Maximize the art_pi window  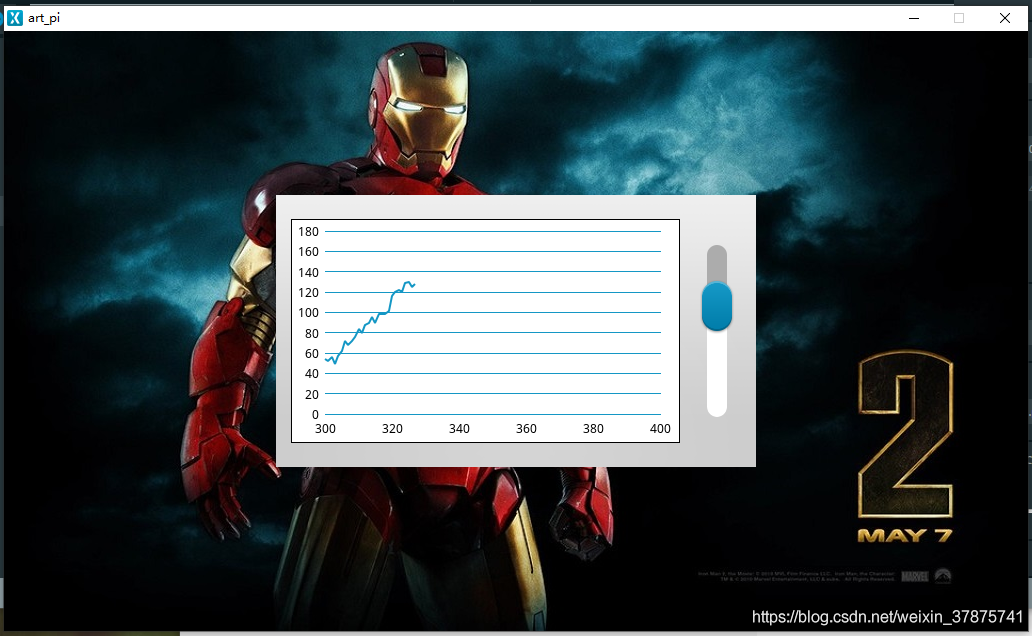click(x=959, y=18)
